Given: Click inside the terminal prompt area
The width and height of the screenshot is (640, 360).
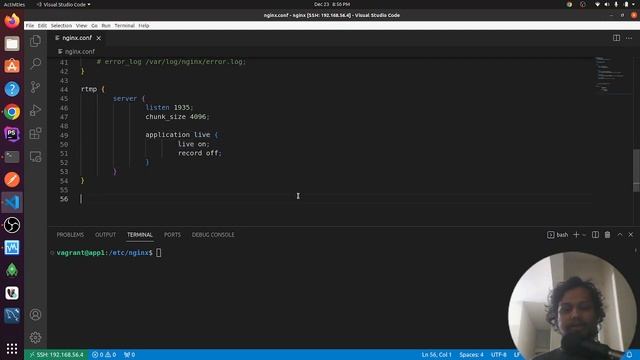Looking at the screenshot, I should point(159,253).
